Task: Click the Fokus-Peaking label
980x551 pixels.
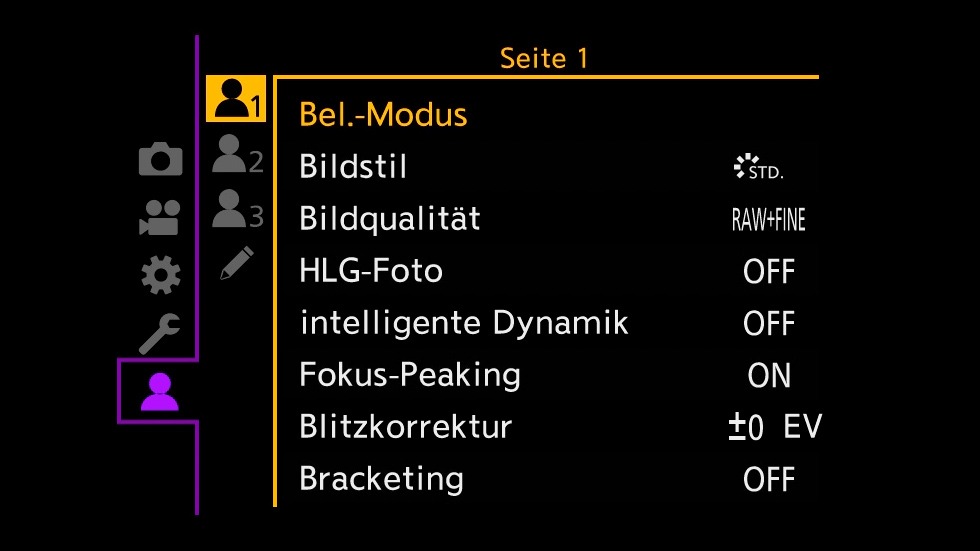Action: click(410, 376)
